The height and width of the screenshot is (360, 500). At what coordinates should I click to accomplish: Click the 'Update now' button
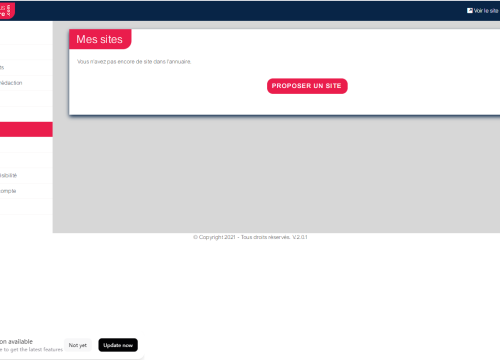pos(118,345)
